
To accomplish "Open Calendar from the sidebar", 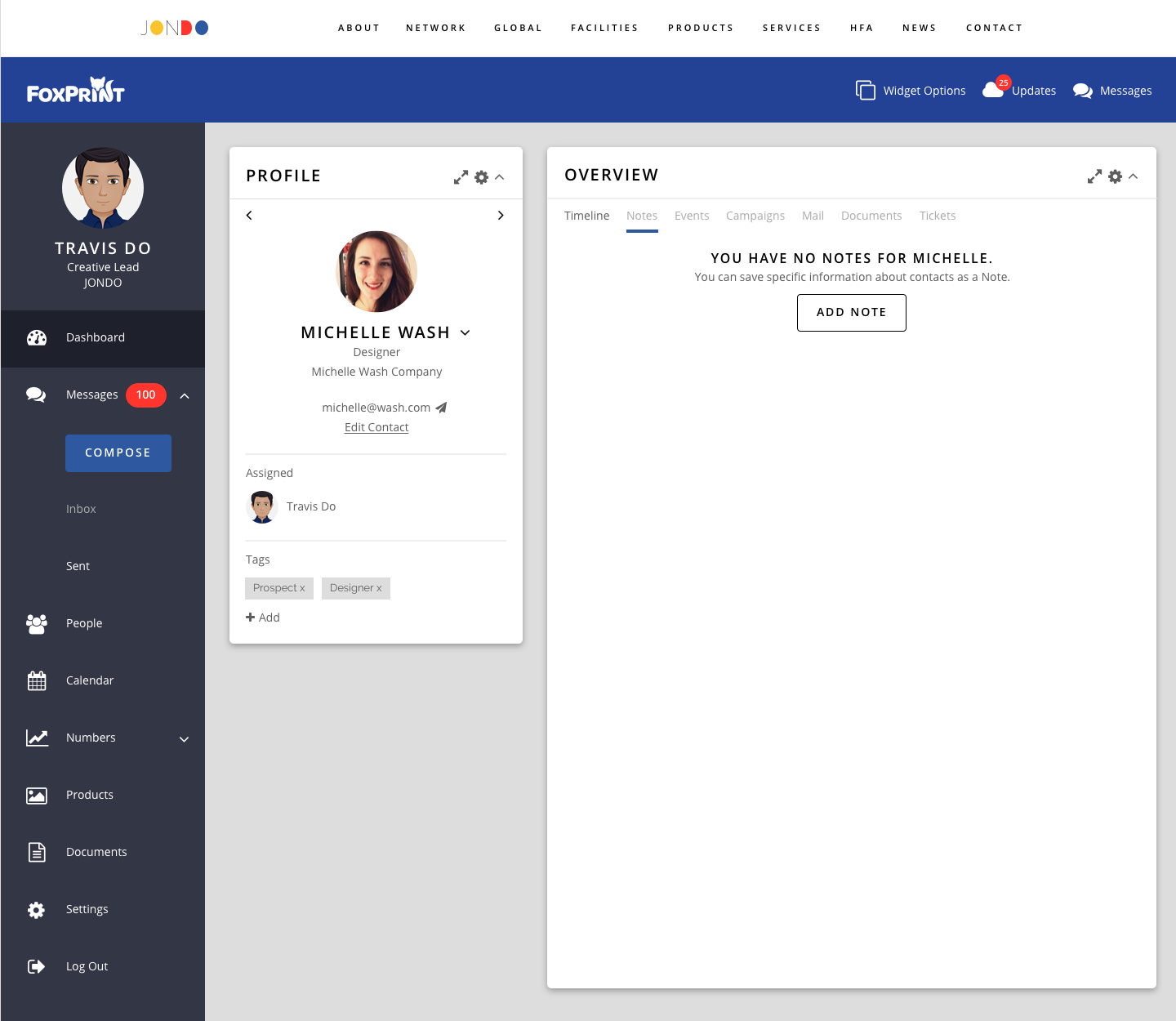I will pyautogui.click(x=90, y=680).
